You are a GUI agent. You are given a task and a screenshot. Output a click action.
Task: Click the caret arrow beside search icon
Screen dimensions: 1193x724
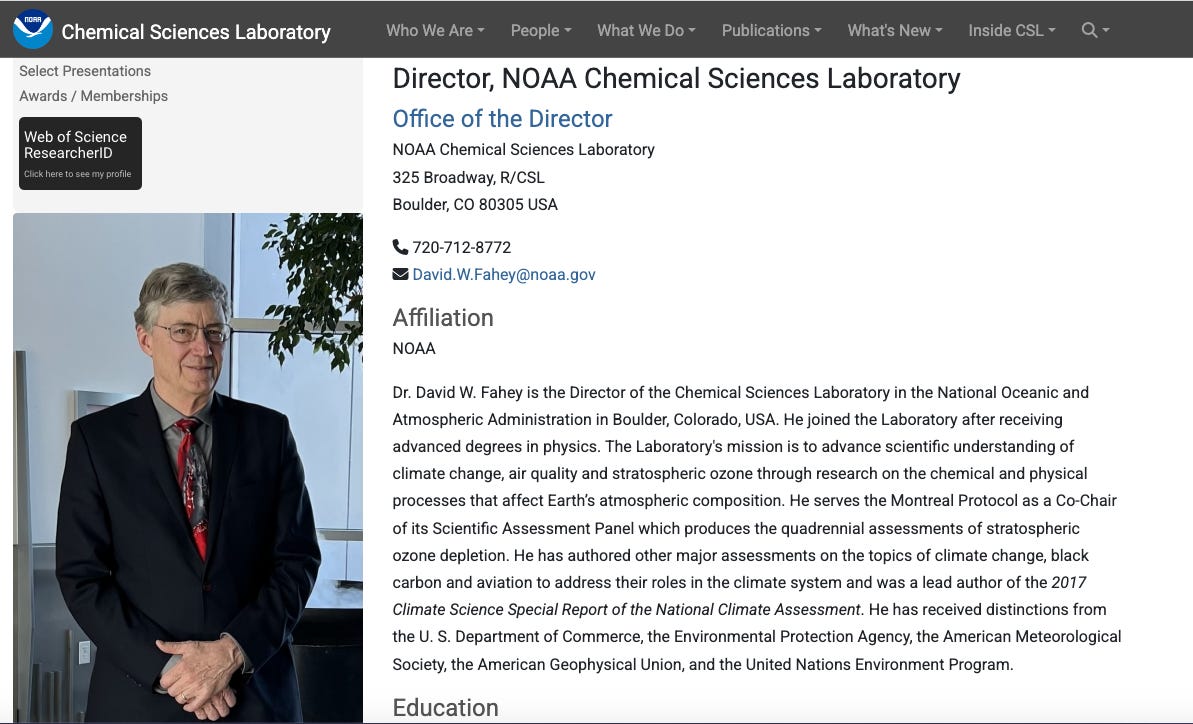click(x=1106, y=30)
